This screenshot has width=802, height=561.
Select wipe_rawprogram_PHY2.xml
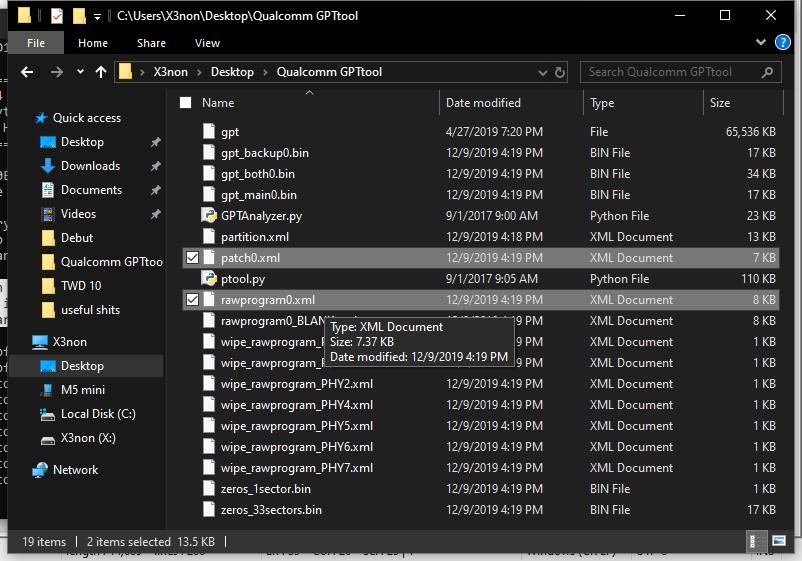[297, 384]
